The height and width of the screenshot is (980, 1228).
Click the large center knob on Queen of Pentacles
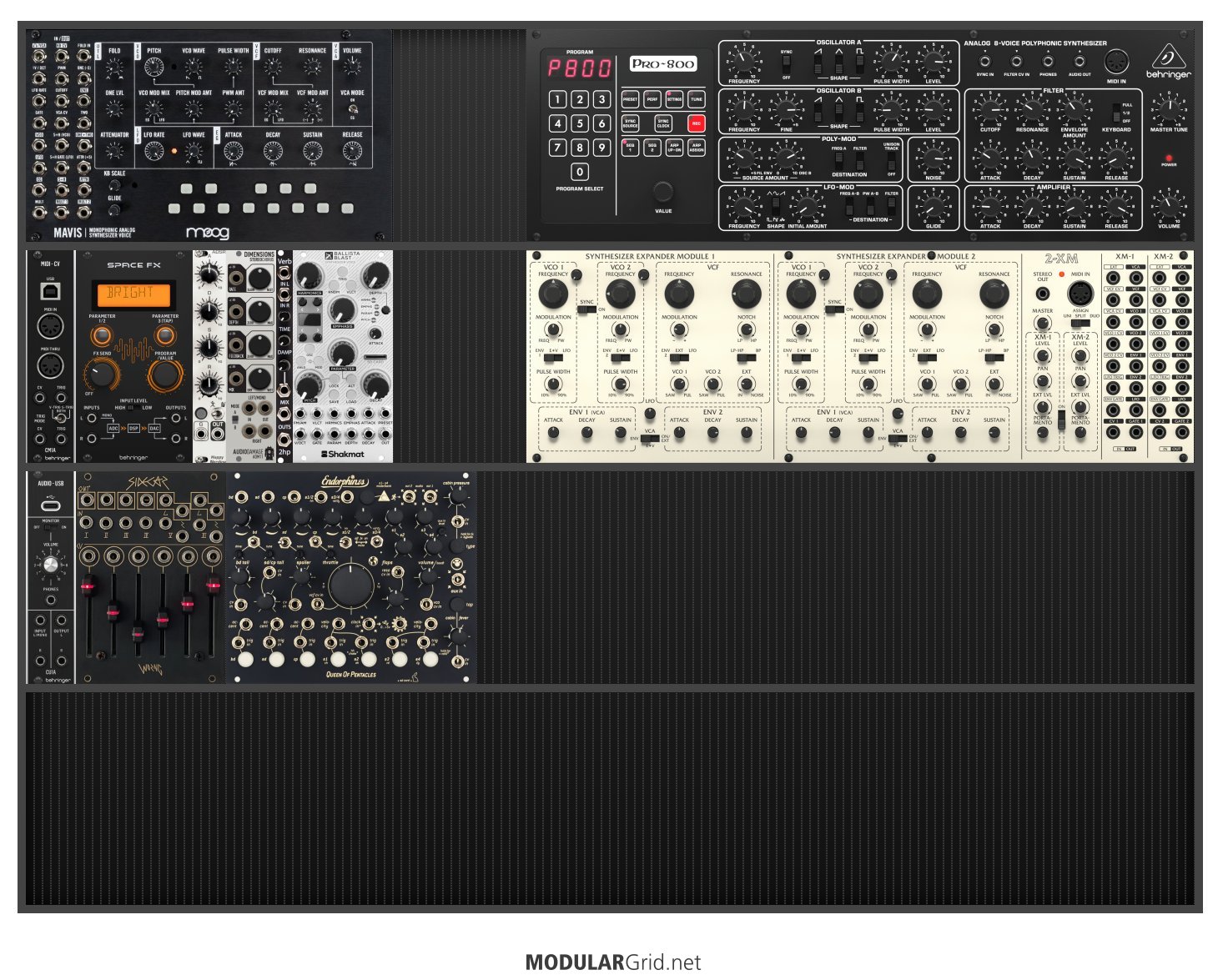350,585
